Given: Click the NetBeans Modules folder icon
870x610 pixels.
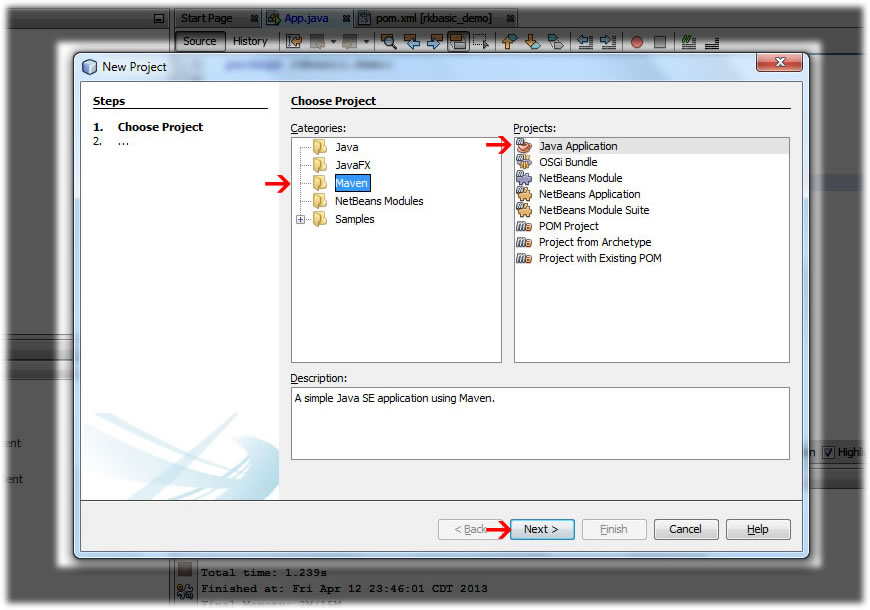Looking at the screenshot, I should [x=320, y=201].
